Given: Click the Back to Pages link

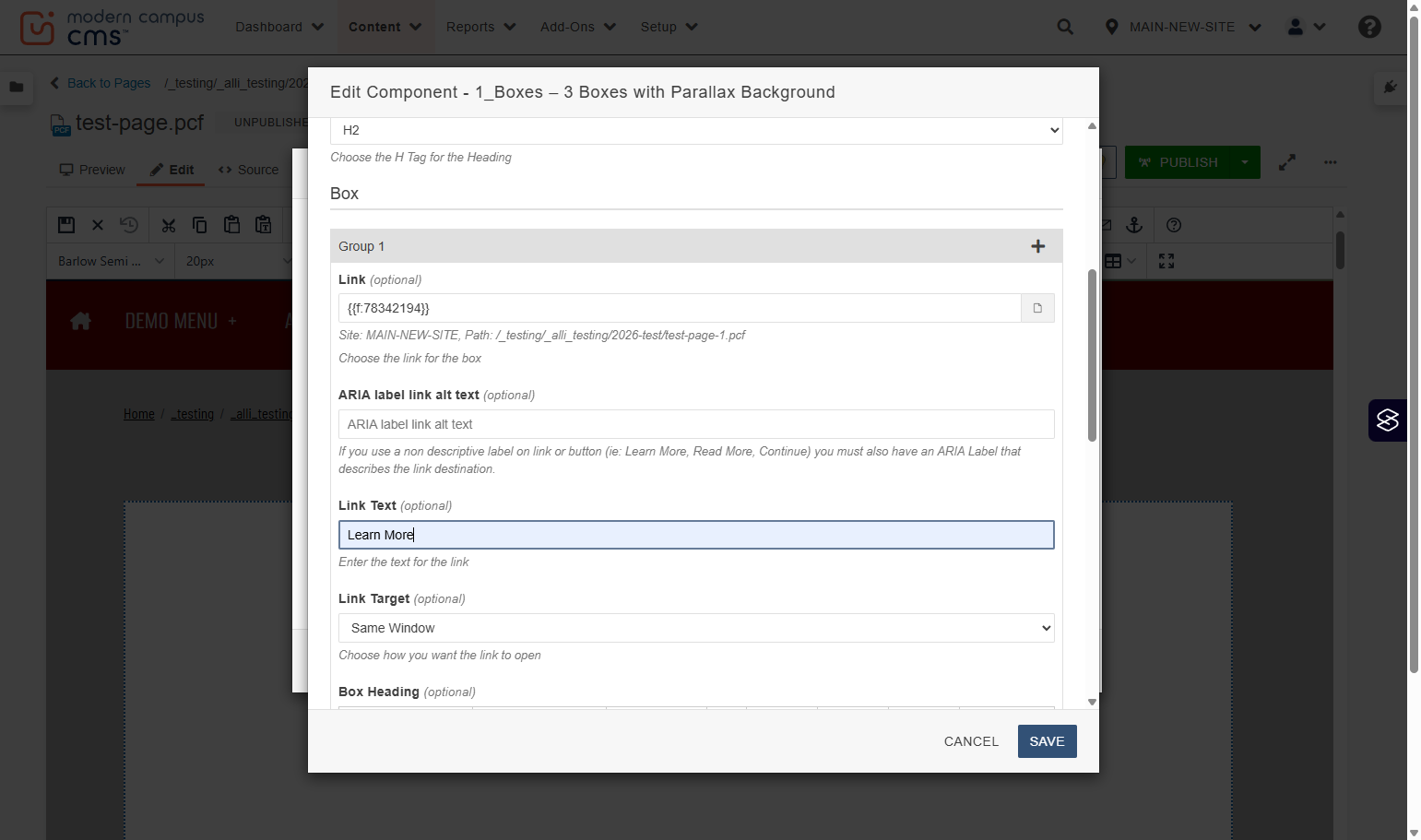Looking at the screenshot, I should (101, 83).
